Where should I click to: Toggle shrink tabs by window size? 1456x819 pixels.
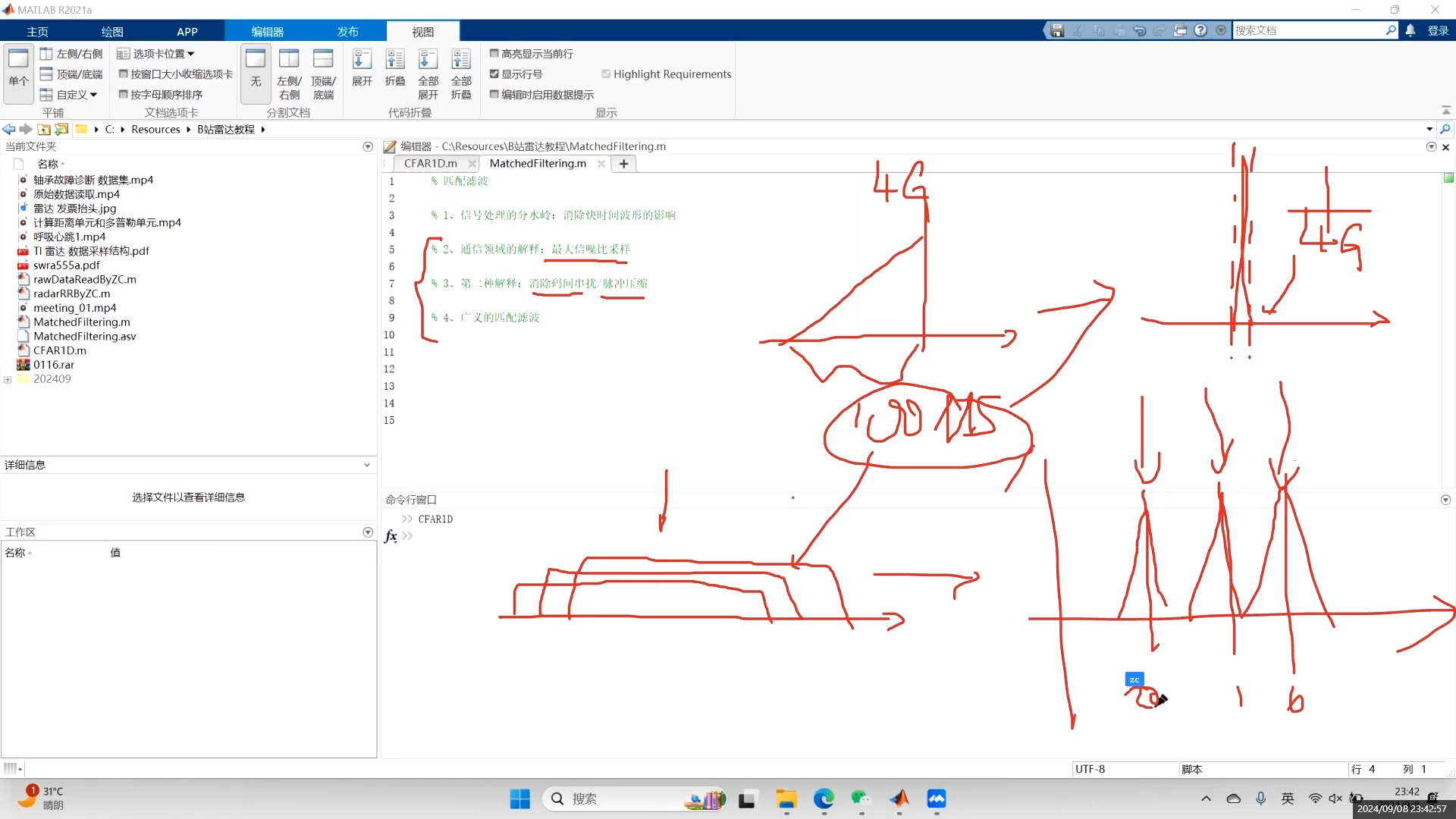coord(124,74)
